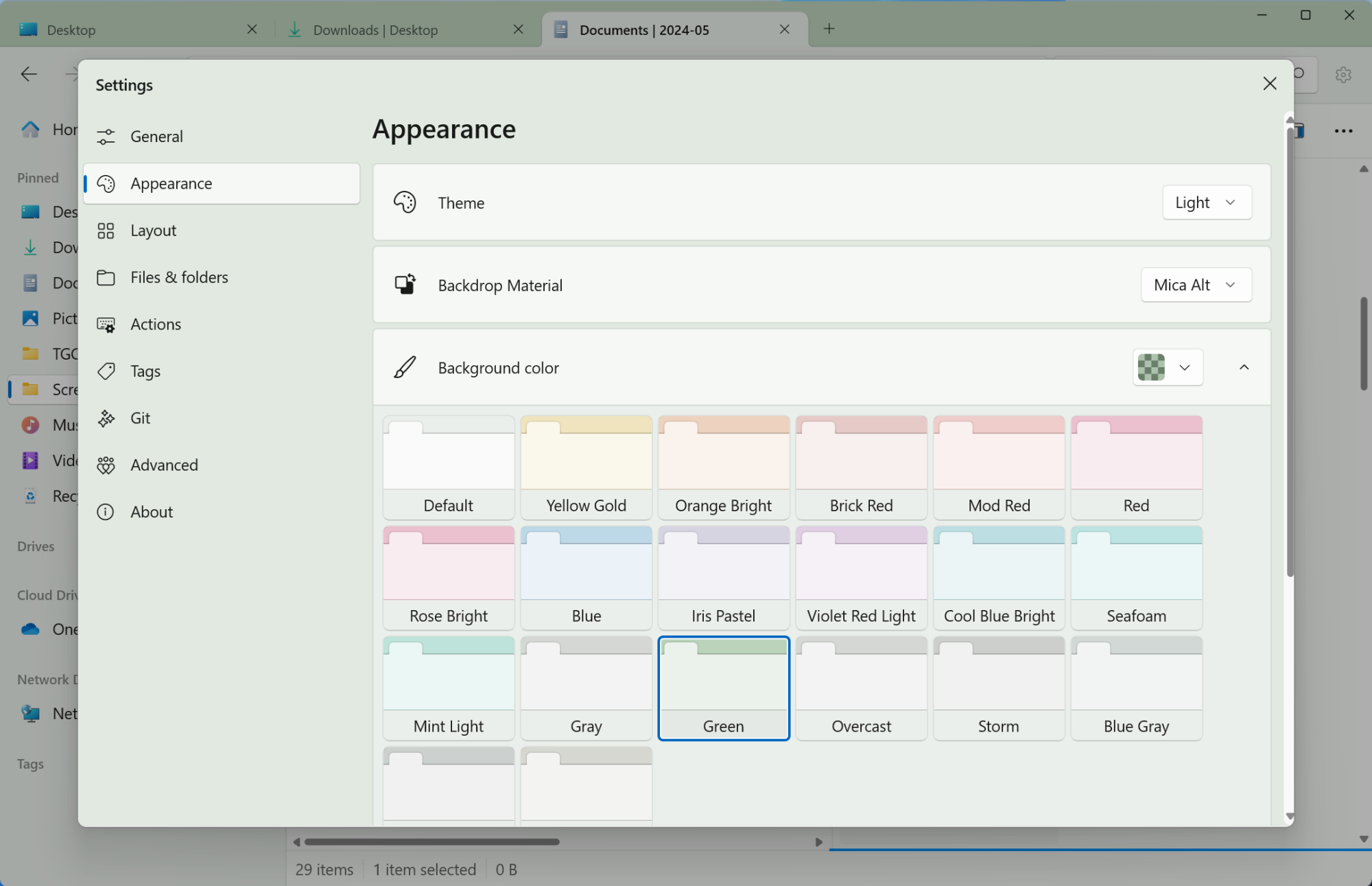Screen dimensions: 1372x886
Task: Open the Tags settings page
Action: coord(222,371)
